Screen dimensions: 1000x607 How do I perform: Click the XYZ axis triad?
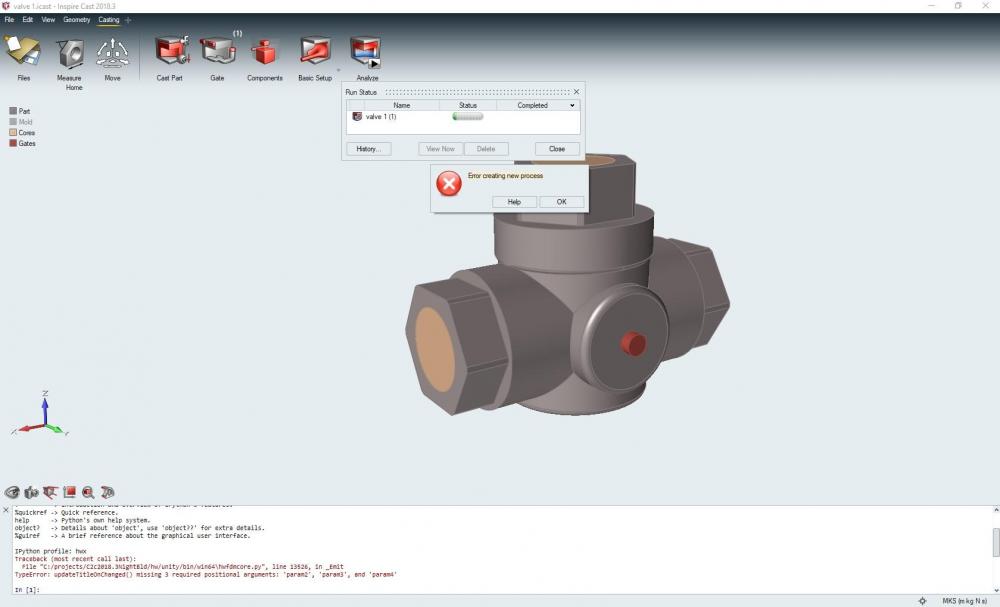pos(41,414)
